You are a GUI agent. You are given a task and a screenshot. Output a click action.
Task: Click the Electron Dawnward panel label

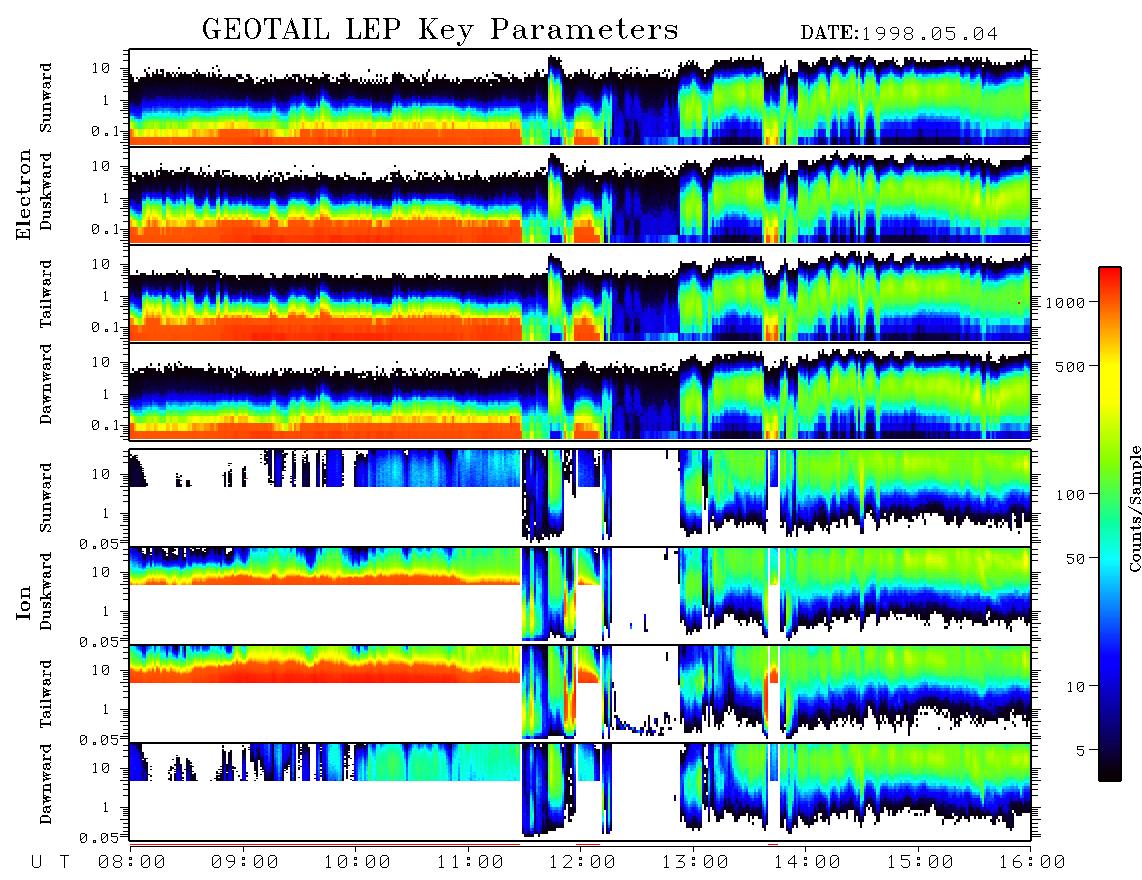(x=46, y=385)
